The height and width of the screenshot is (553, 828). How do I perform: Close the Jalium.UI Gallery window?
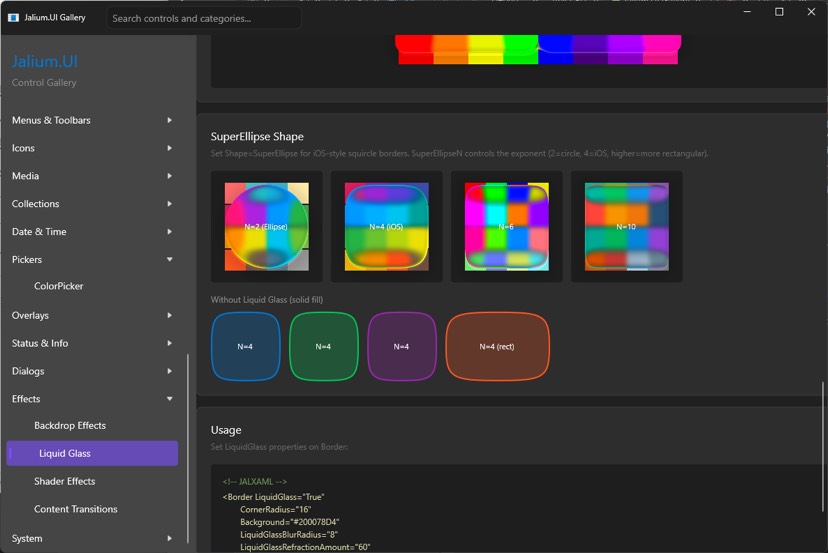[812, 12]
